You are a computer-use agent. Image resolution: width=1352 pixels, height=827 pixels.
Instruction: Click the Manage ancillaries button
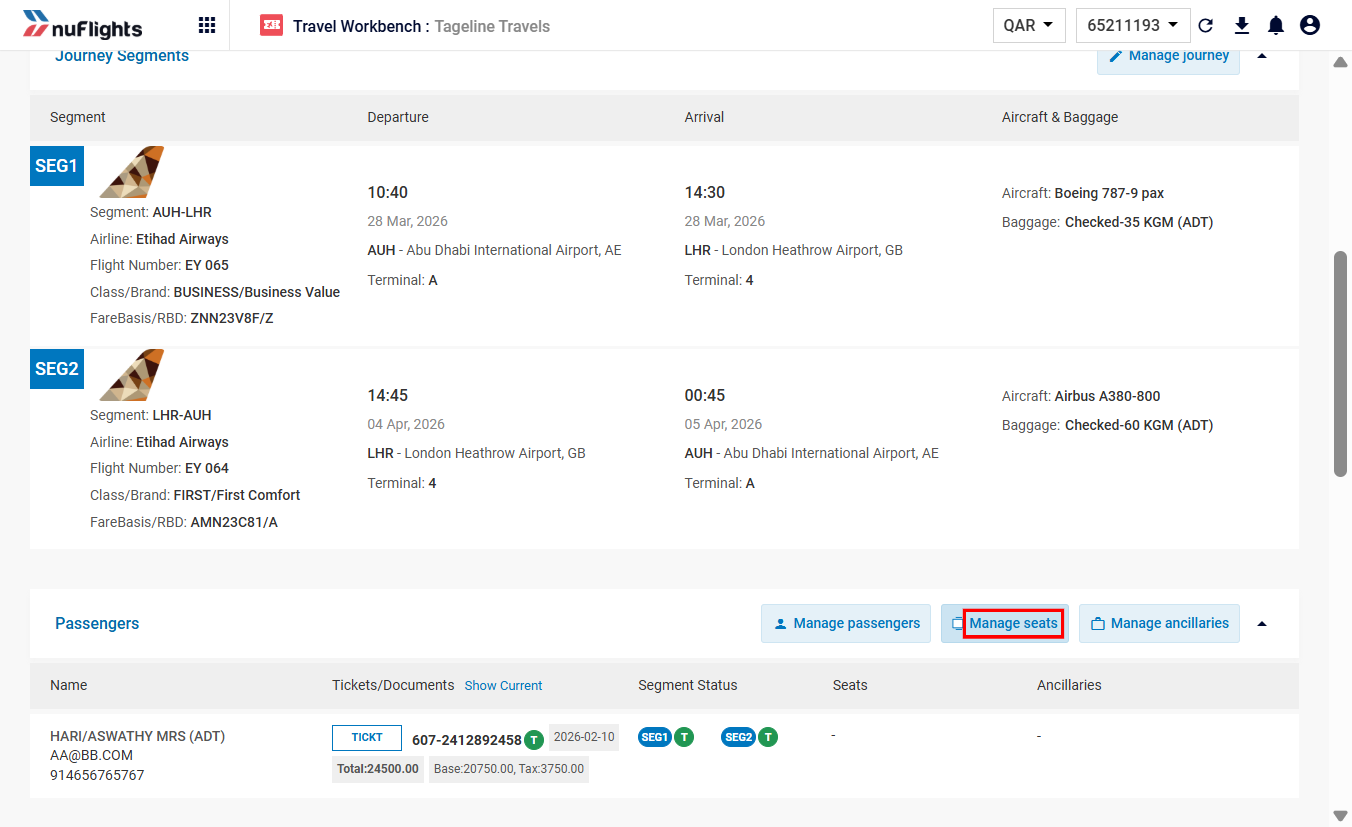[1159, 623]
